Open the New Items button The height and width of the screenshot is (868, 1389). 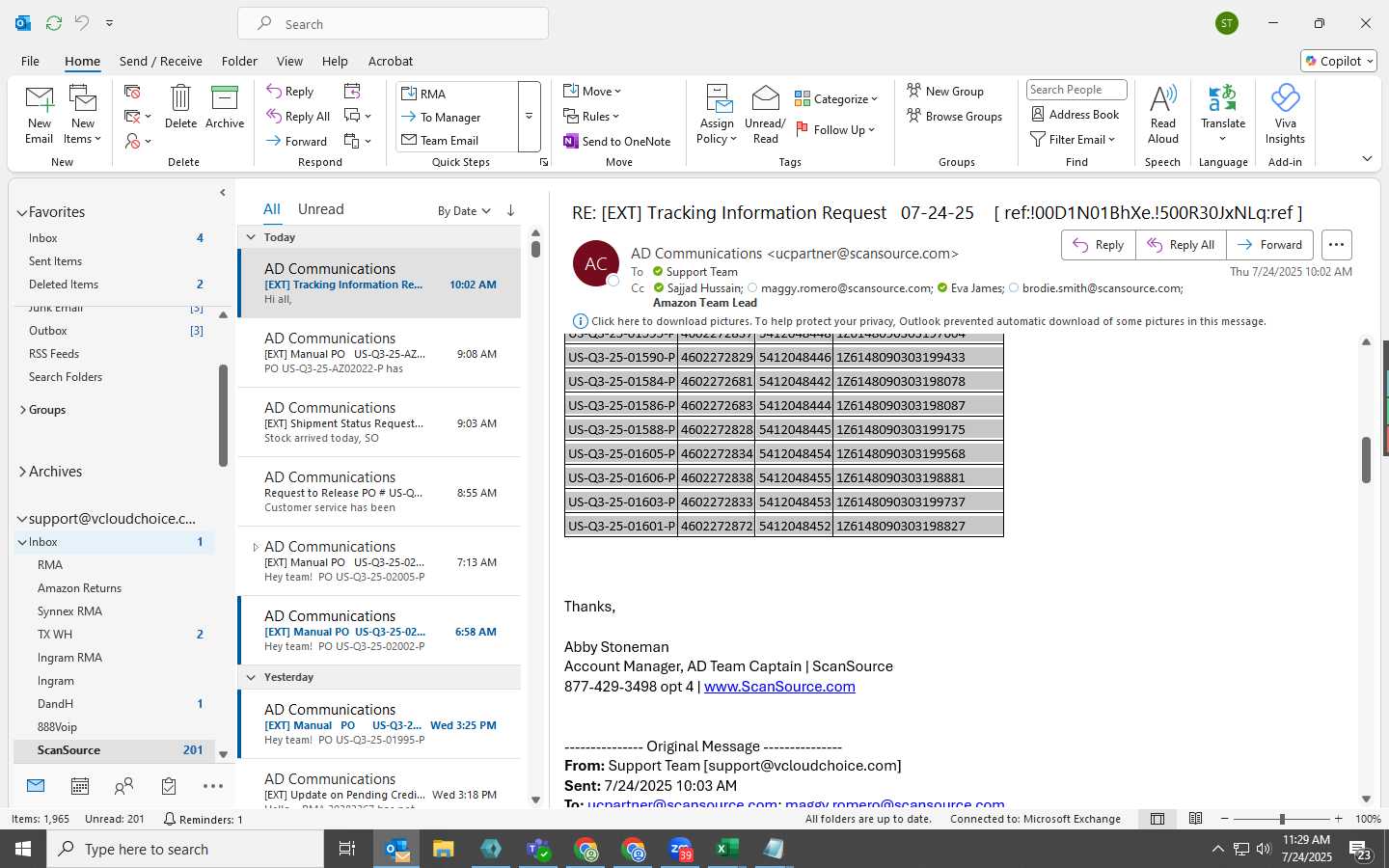tap(83, 115)
